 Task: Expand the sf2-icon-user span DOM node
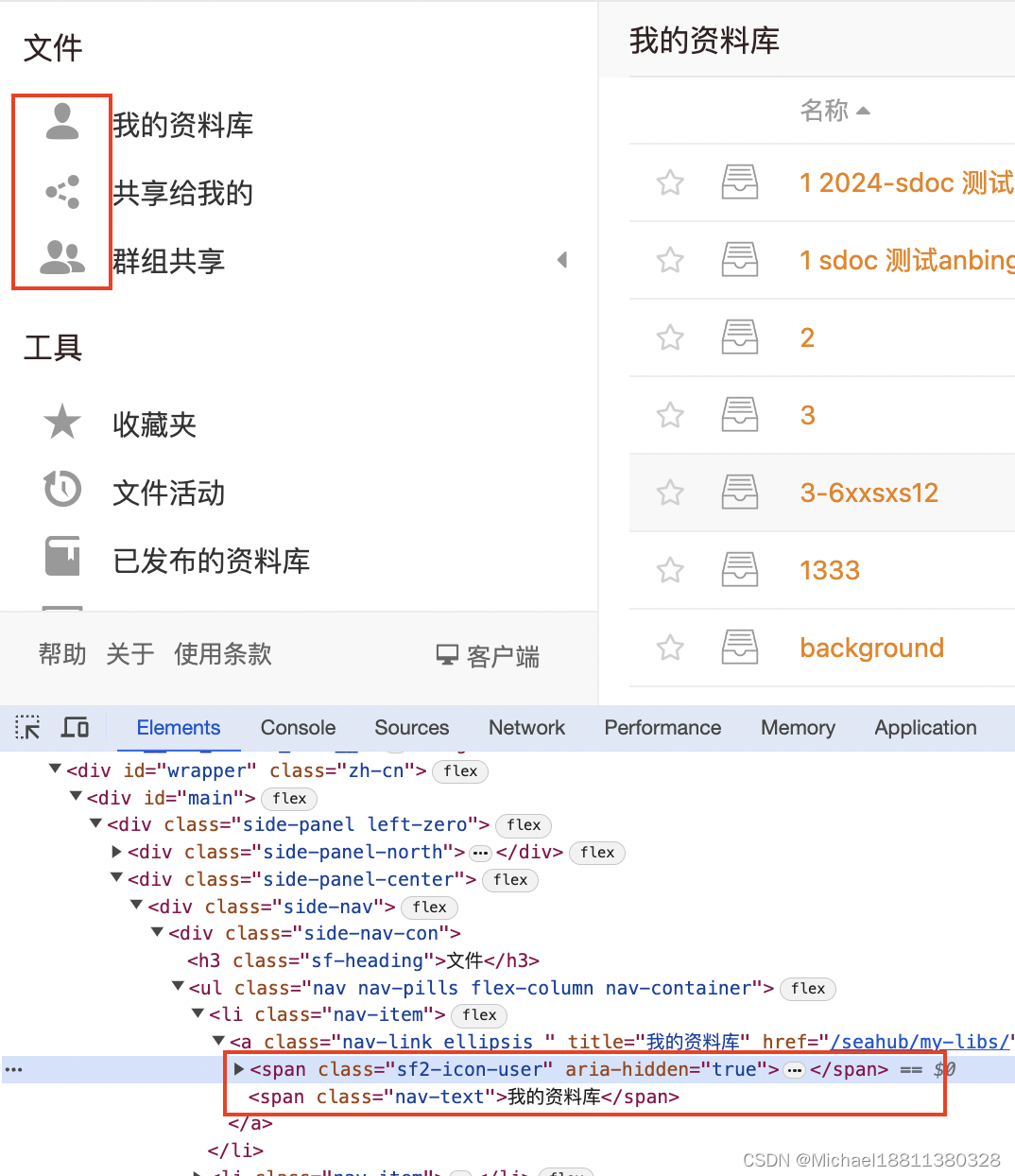[x=237, y=1069]
